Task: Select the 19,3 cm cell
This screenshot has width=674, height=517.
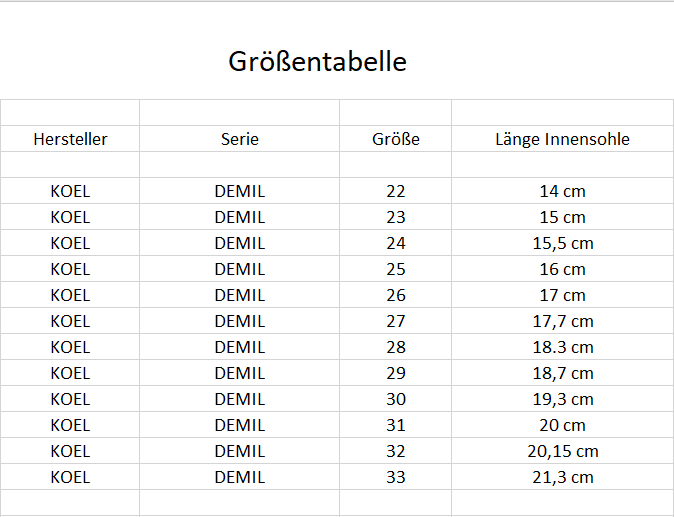Action: pos(562,399)
